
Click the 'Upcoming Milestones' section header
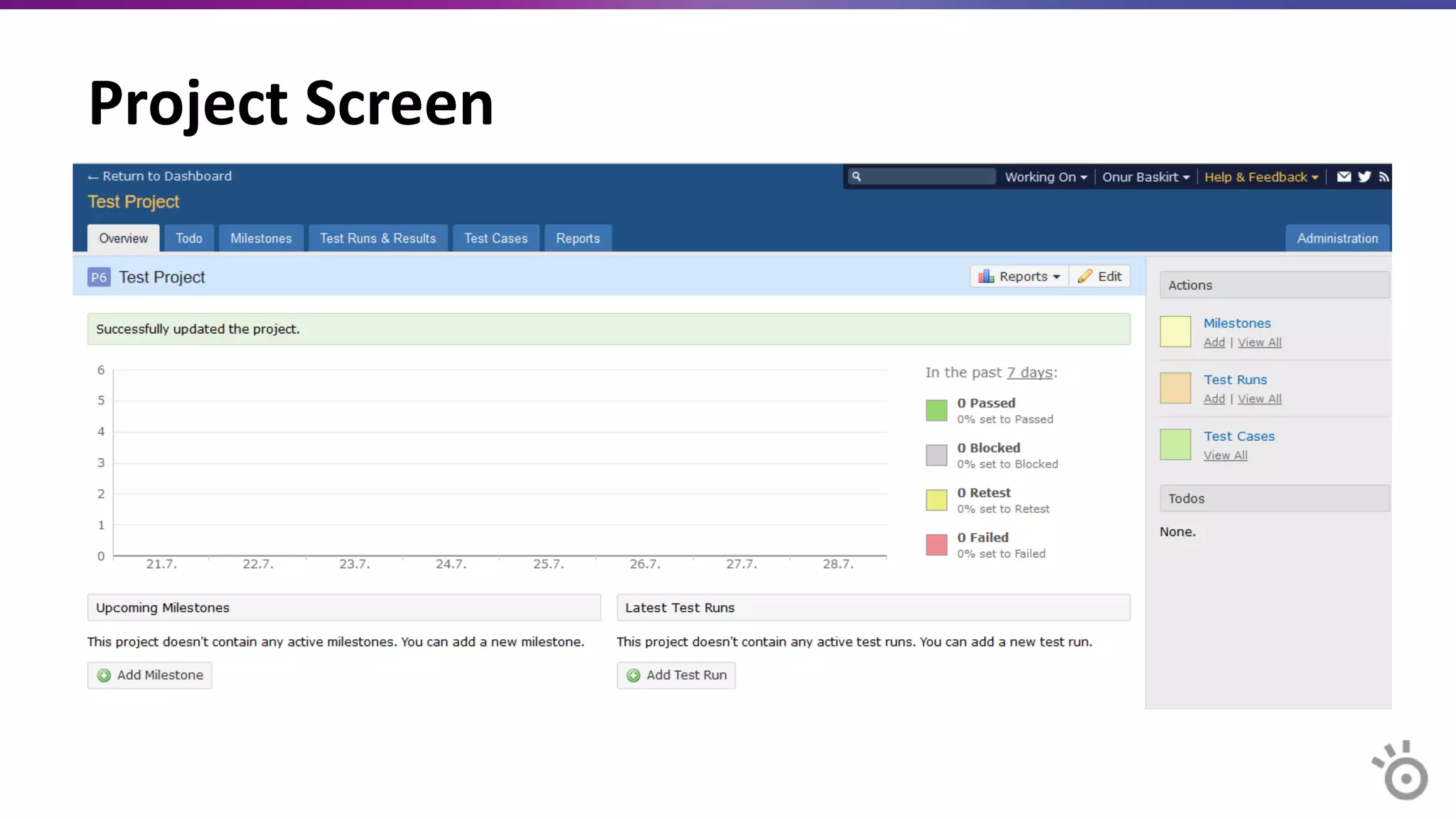(x=344, y=608)
